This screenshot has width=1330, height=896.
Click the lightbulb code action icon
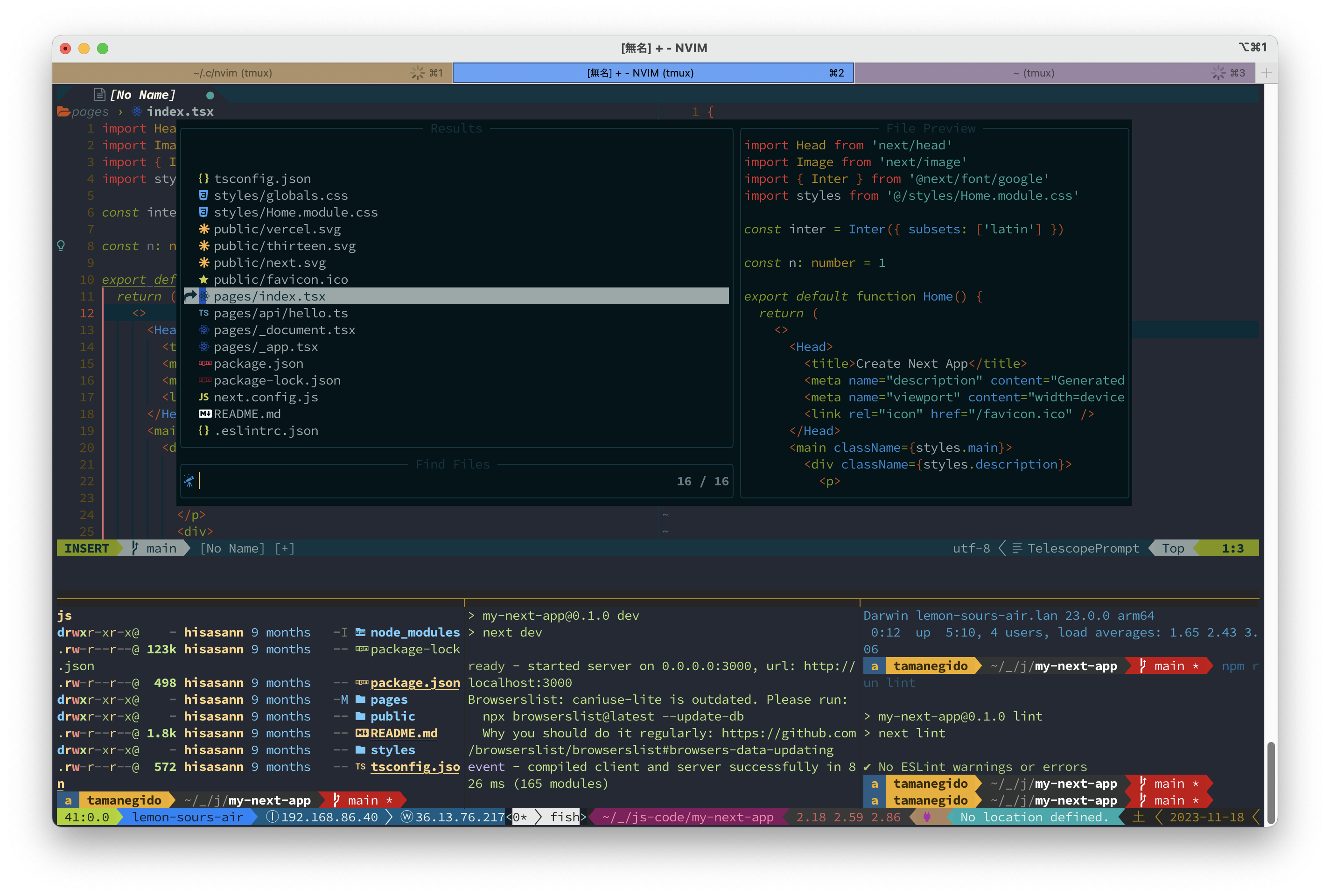click(x=61, y=246)
